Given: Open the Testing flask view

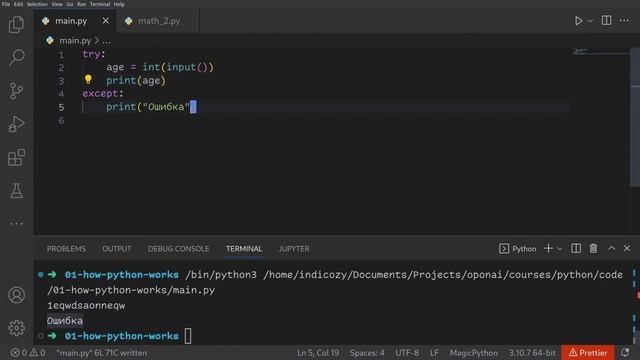Looking at the screenshot, I should 16,191.
